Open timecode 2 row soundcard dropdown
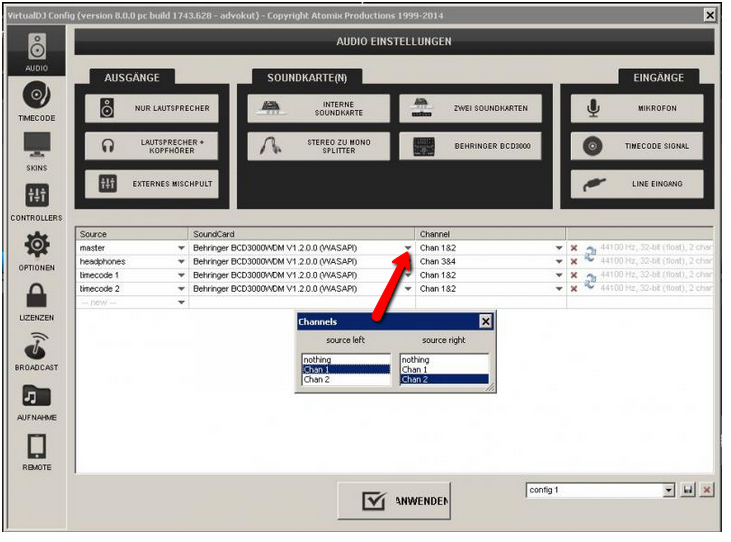731x542 pixels. 408,289
